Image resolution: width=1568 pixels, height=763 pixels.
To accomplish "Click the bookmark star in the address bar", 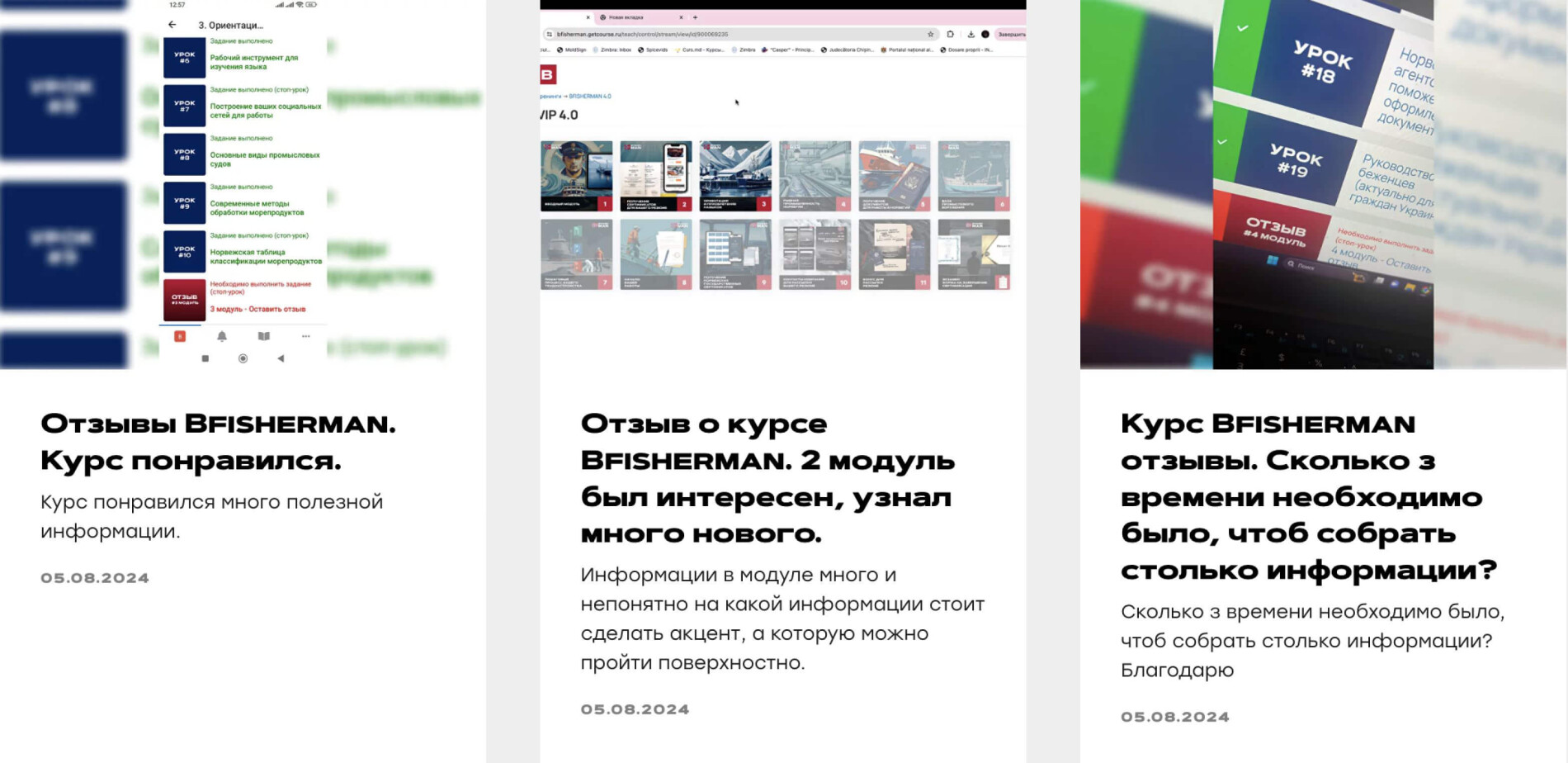I will point(930,35).
